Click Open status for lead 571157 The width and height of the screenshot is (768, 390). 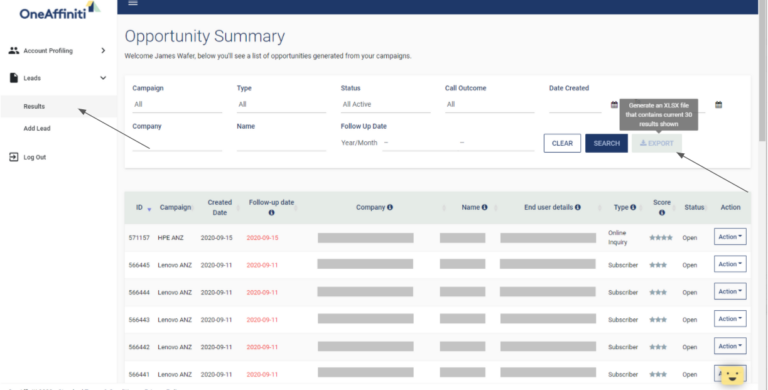pos(690,238)
